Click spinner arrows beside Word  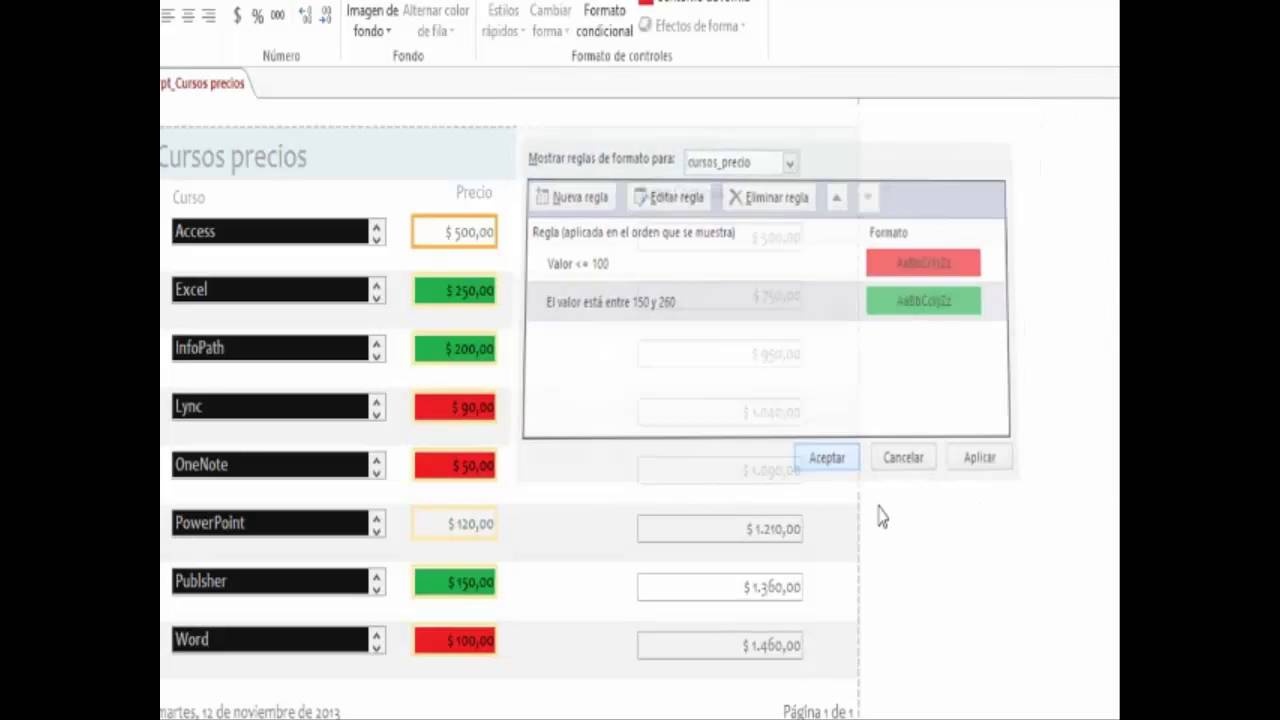coord(377,640)
